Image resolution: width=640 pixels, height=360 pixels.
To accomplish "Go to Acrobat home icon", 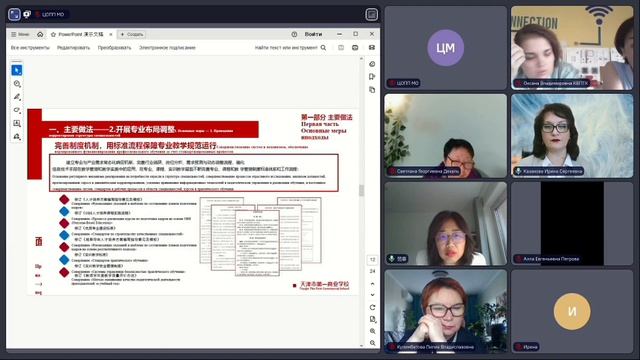I will 40,34.
